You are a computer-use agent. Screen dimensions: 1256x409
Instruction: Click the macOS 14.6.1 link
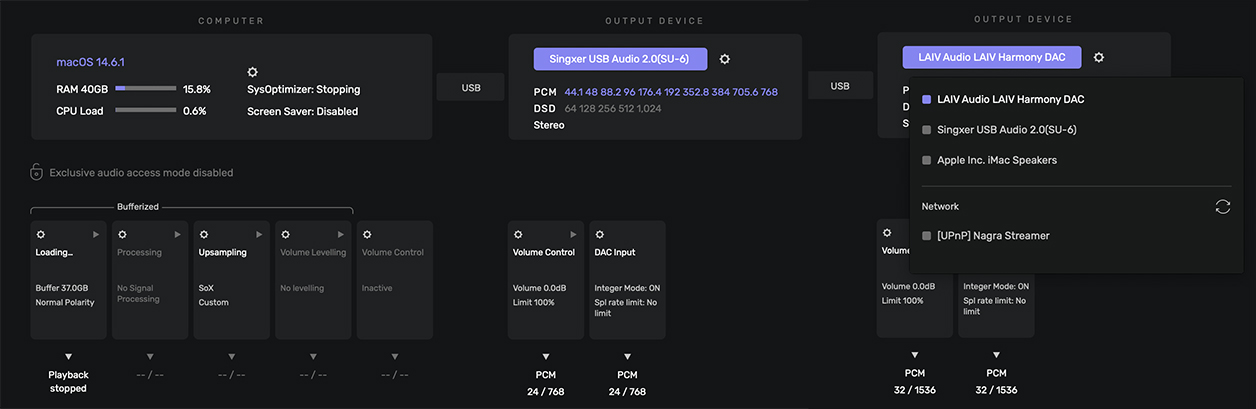(90, 62)
